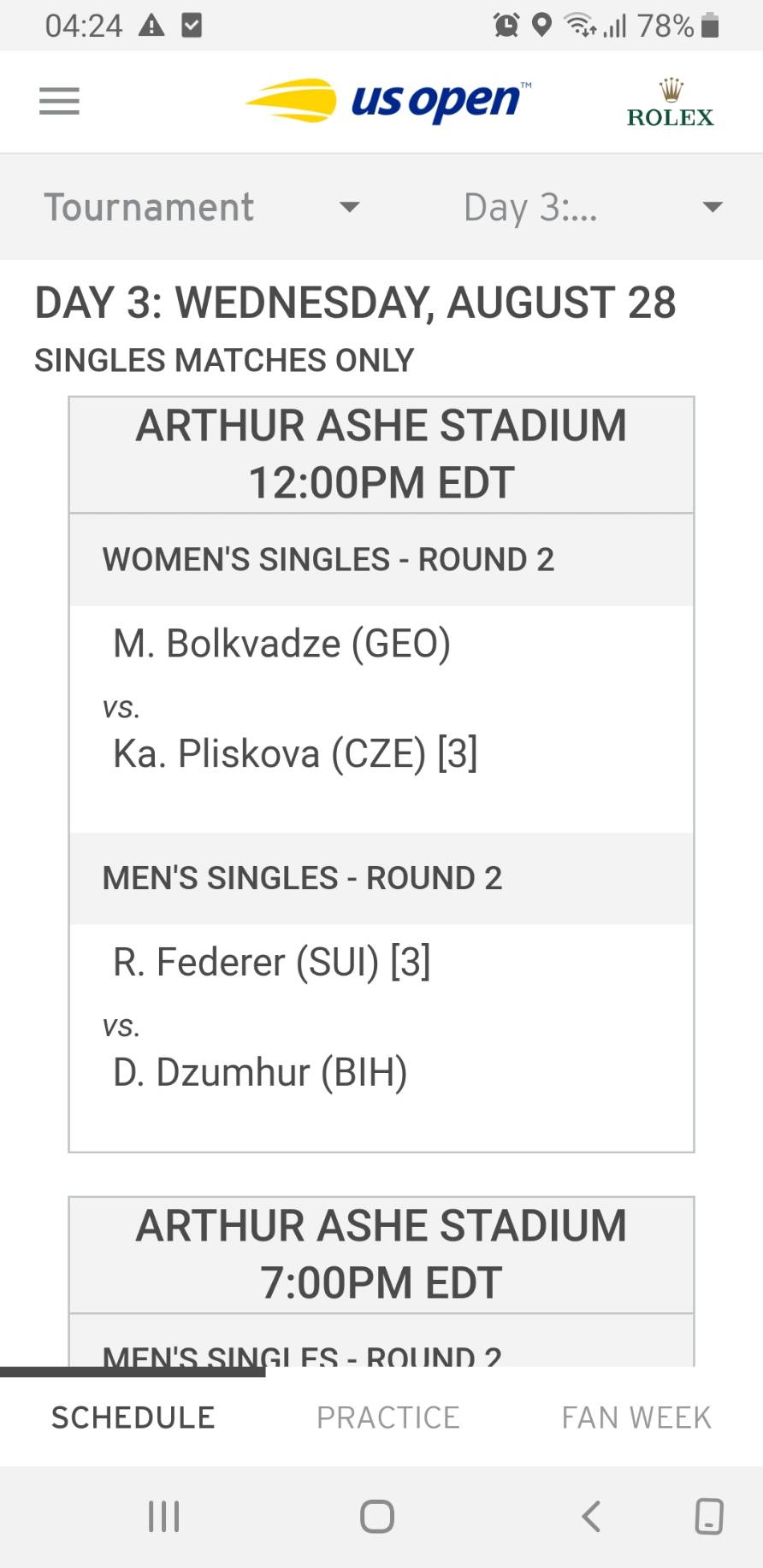Tap the screen rotation icon
Screen dimensions: 763x1568
click(708, 1516)
